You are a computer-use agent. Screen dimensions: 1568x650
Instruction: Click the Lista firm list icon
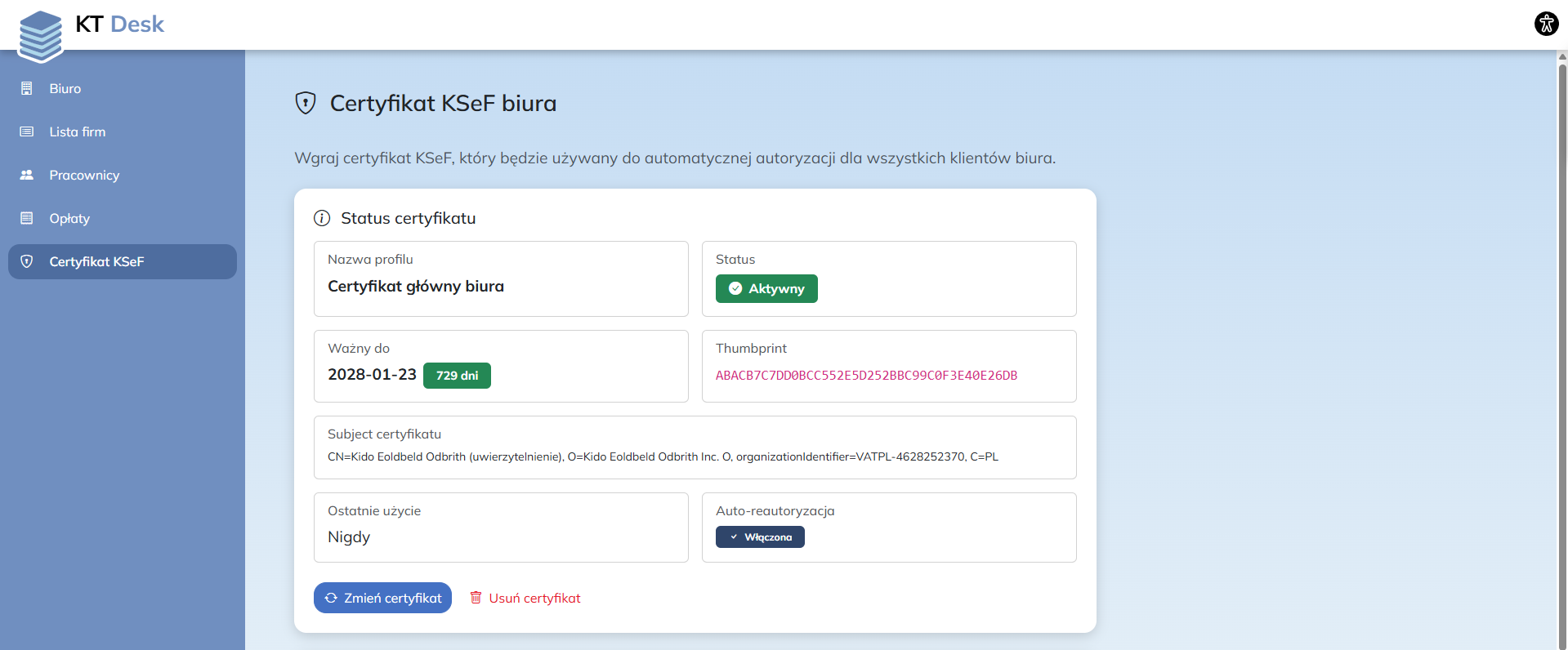[27, 131]
